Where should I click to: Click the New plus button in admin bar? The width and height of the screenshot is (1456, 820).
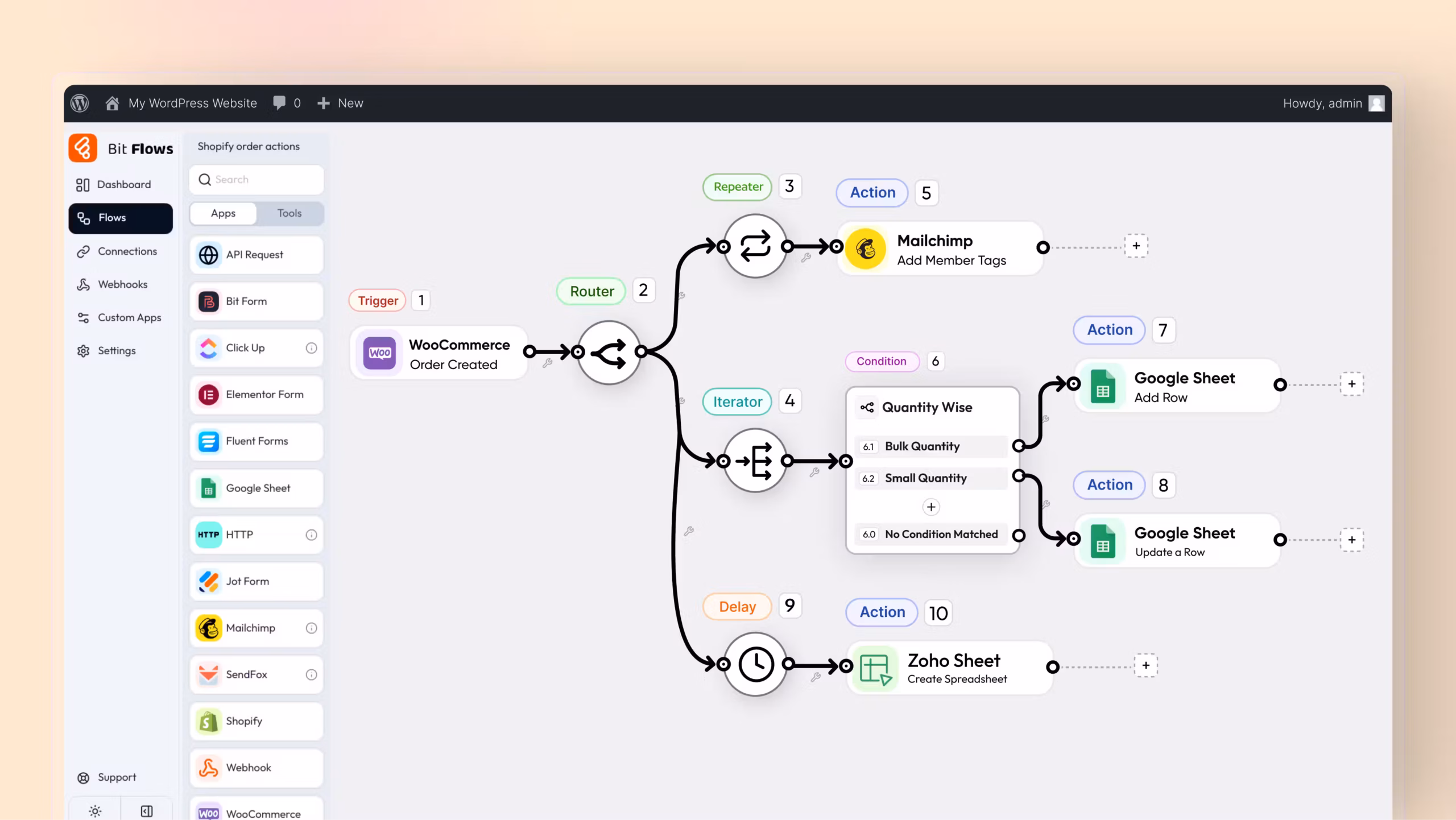click(x=340, y=103)
